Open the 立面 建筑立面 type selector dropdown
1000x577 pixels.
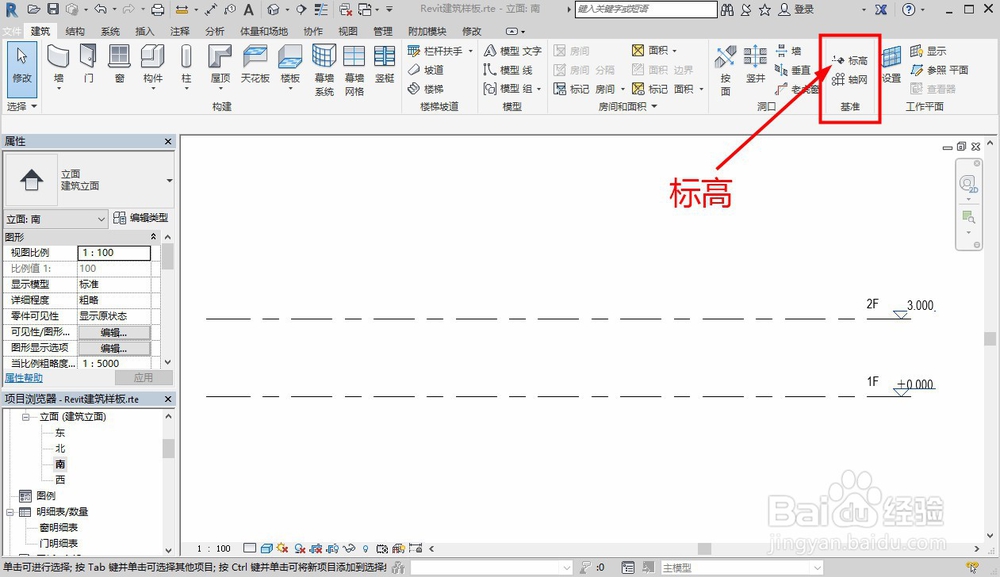point(169,180)
